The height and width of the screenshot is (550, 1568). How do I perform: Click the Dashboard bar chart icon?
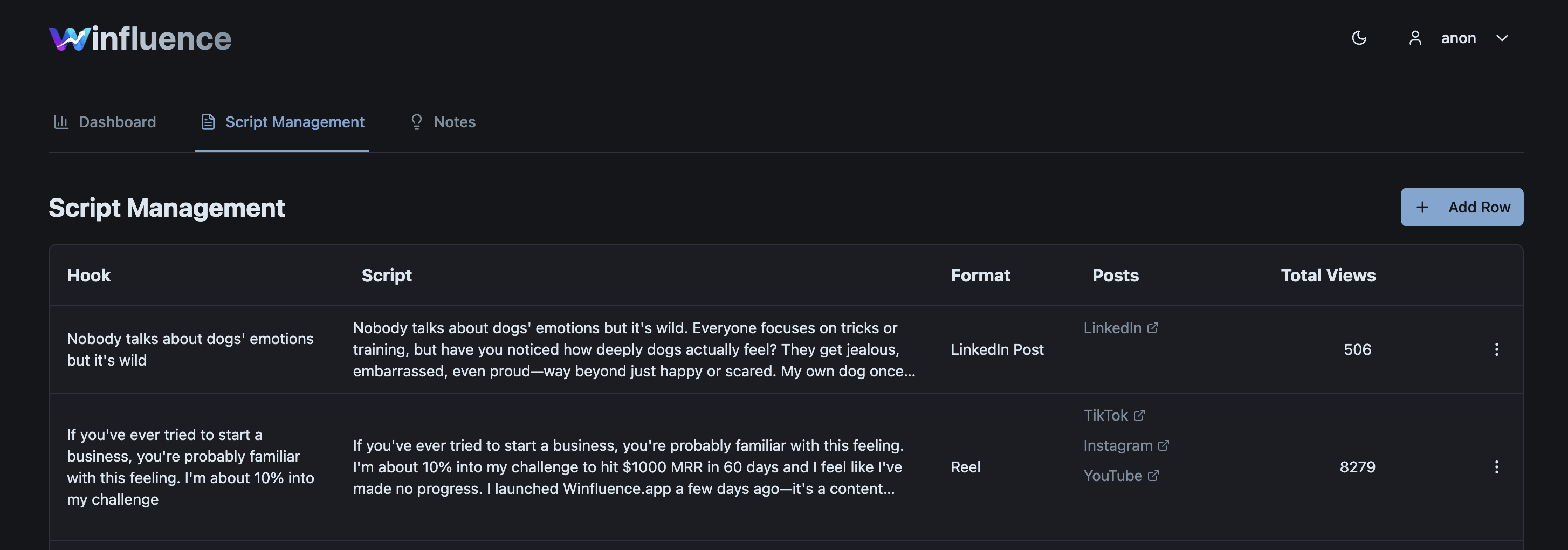point(61,122)
